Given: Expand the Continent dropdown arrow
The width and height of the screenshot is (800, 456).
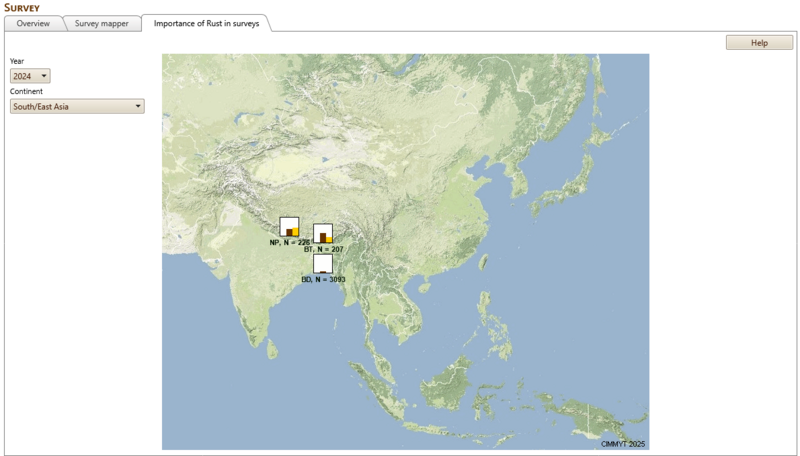Looking at the screenshot, I should coord(138,106).
